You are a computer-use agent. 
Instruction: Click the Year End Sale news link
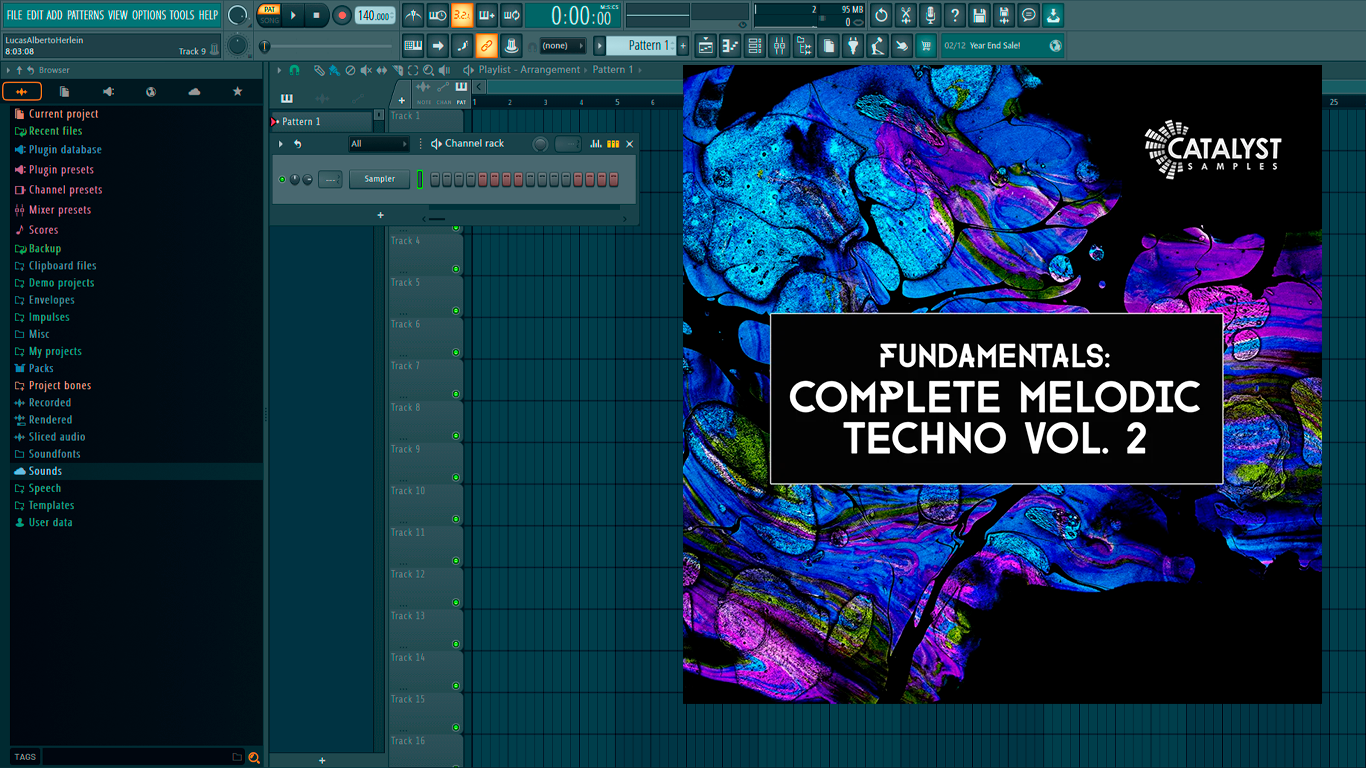point(1001,45)
